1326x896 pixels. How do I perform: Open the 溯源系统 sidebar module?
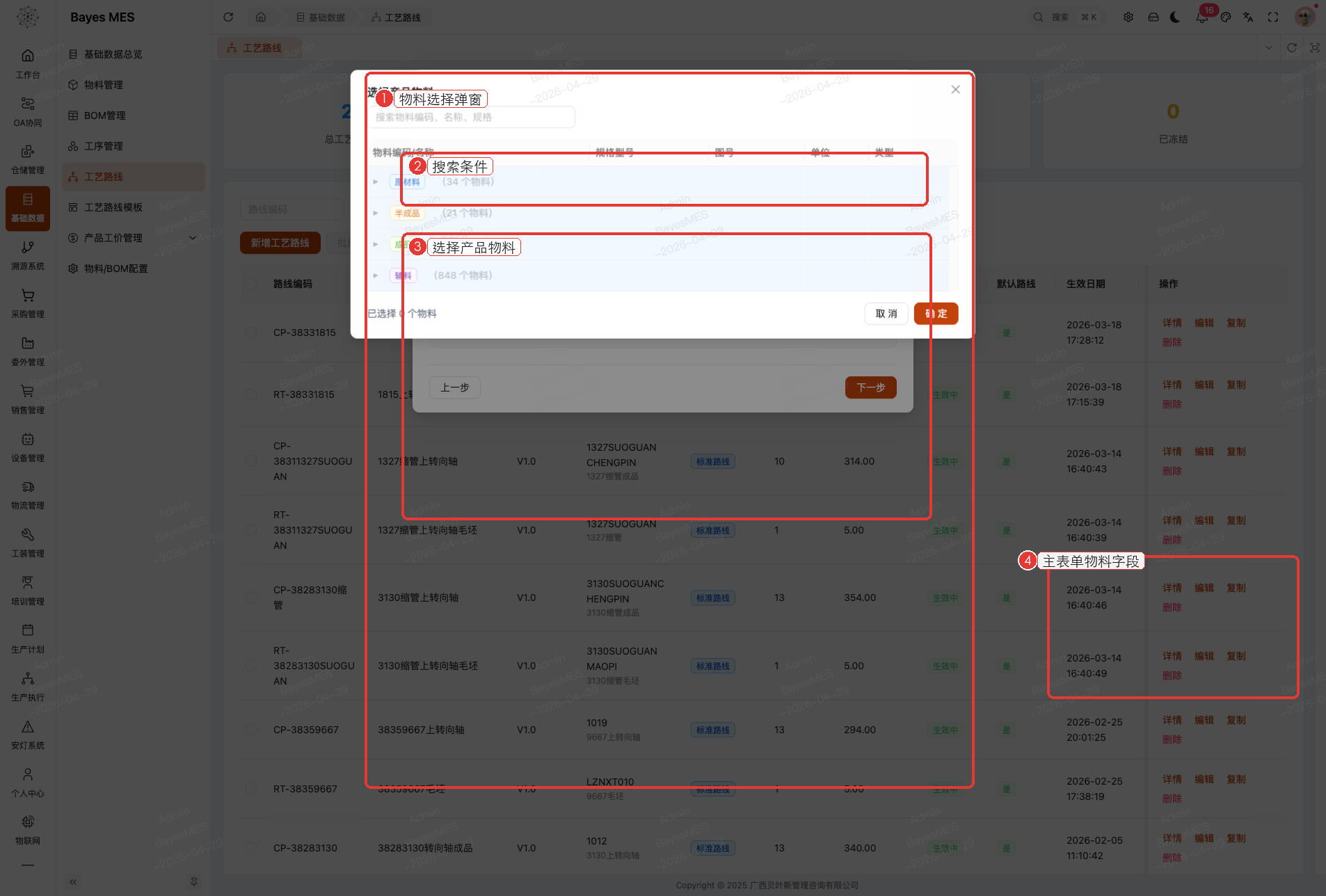(28, 255)
